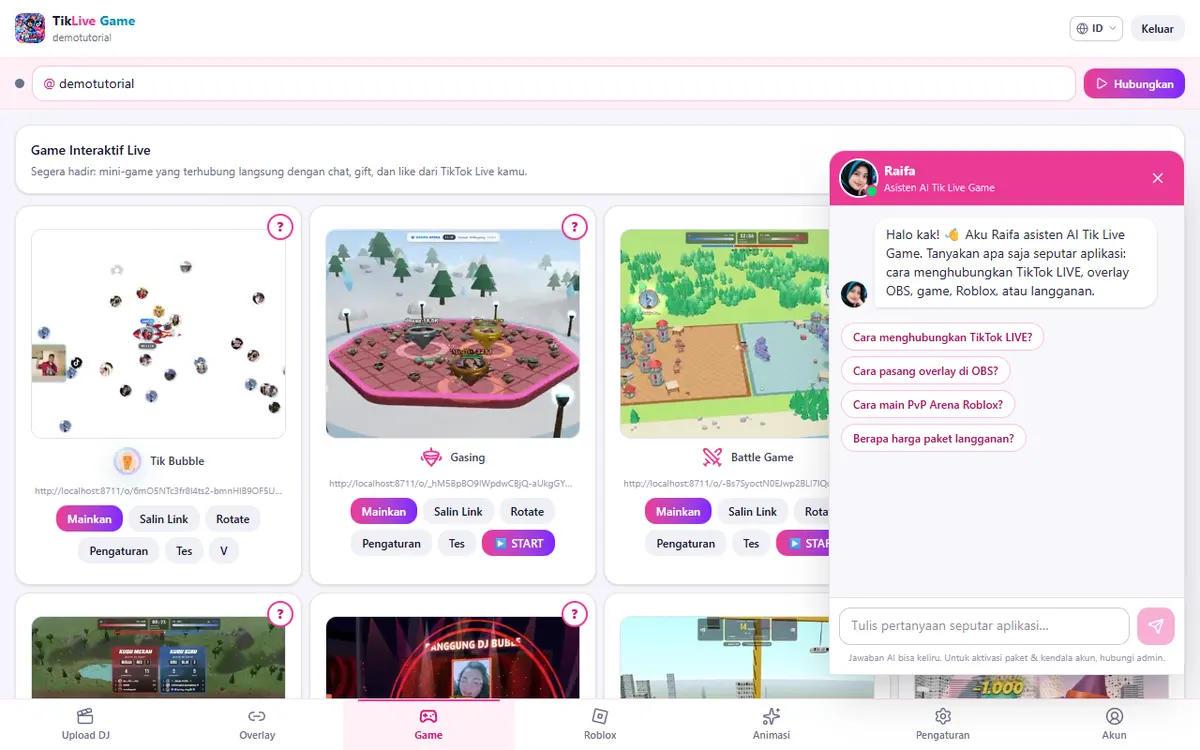Click Mainkan under Tik Bubble
The height and width of the screenshot is (750, 1200).
(x=90, y=519)
